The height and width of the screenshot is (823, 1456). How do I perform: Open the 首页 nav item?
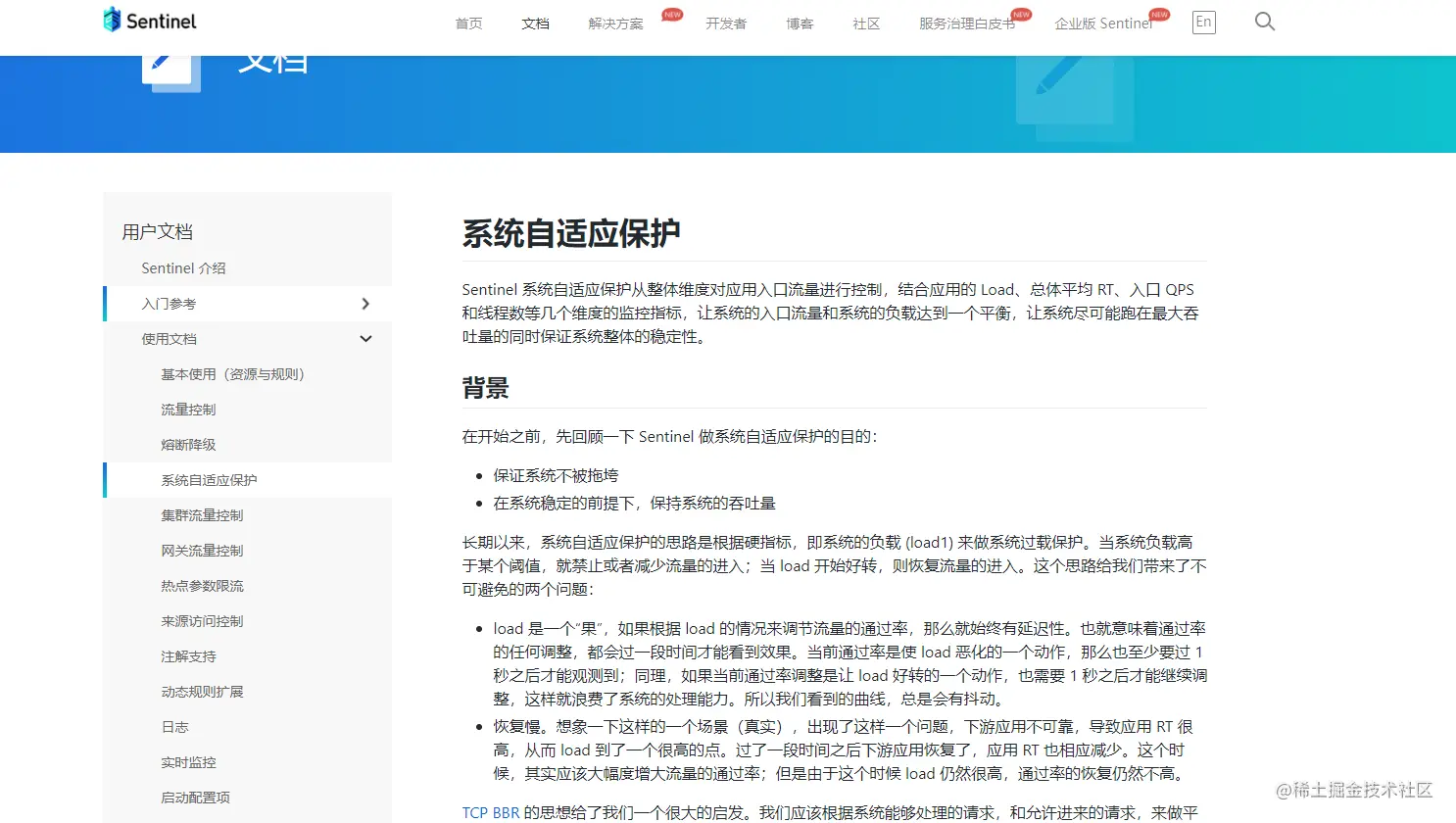point(469,24)
